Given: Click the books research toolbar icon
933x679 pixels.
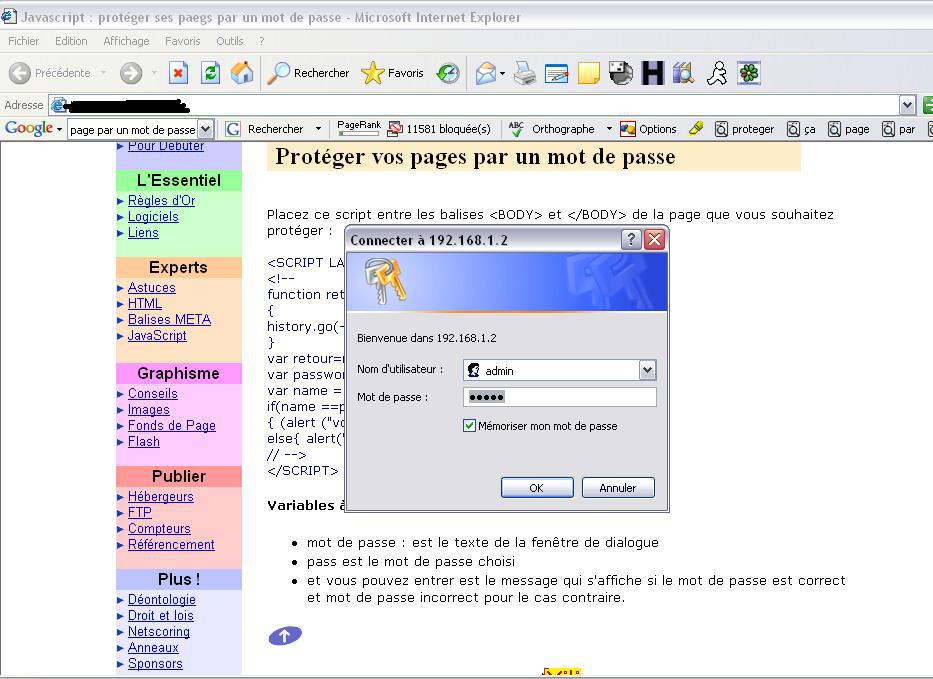Looking at the screenshot, I should (x=684, y=73).
